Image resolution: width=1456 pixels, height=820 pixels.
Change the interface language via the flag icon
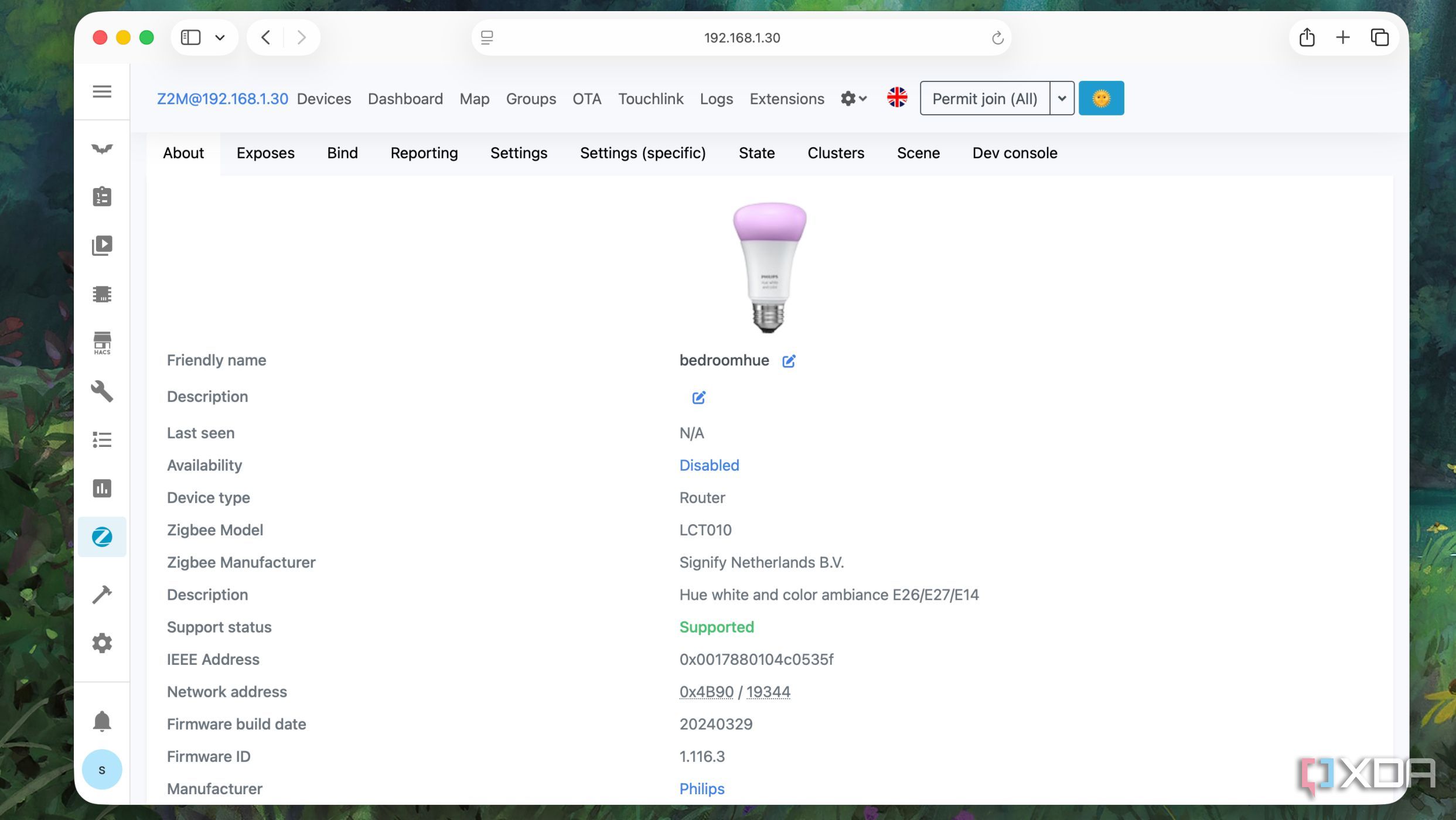point(896,97)
